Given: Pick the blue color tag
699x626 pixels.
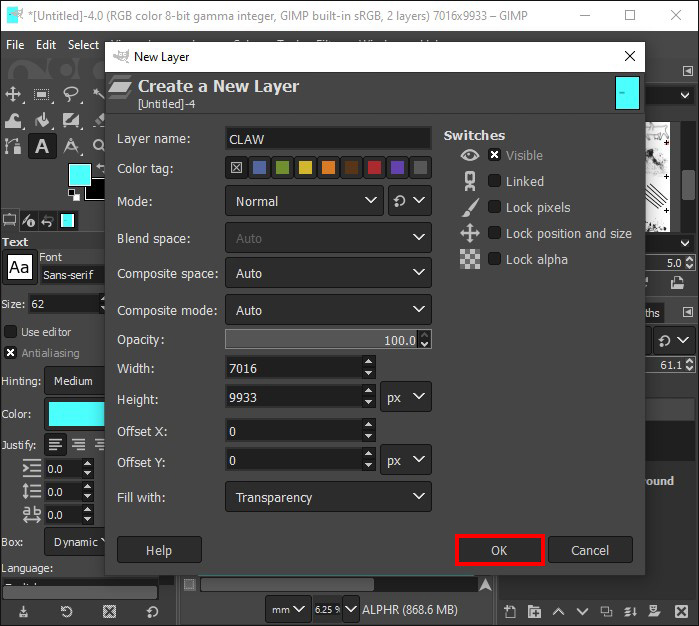Looking at the screenshot, I should coord(259,168).
